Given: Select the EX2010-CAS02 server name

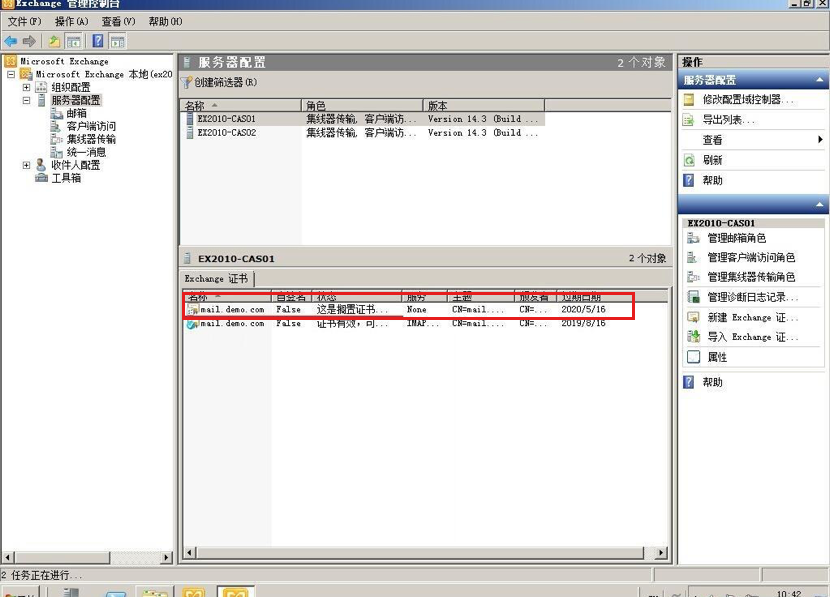Looking at the screenshot, I should 226,133.
